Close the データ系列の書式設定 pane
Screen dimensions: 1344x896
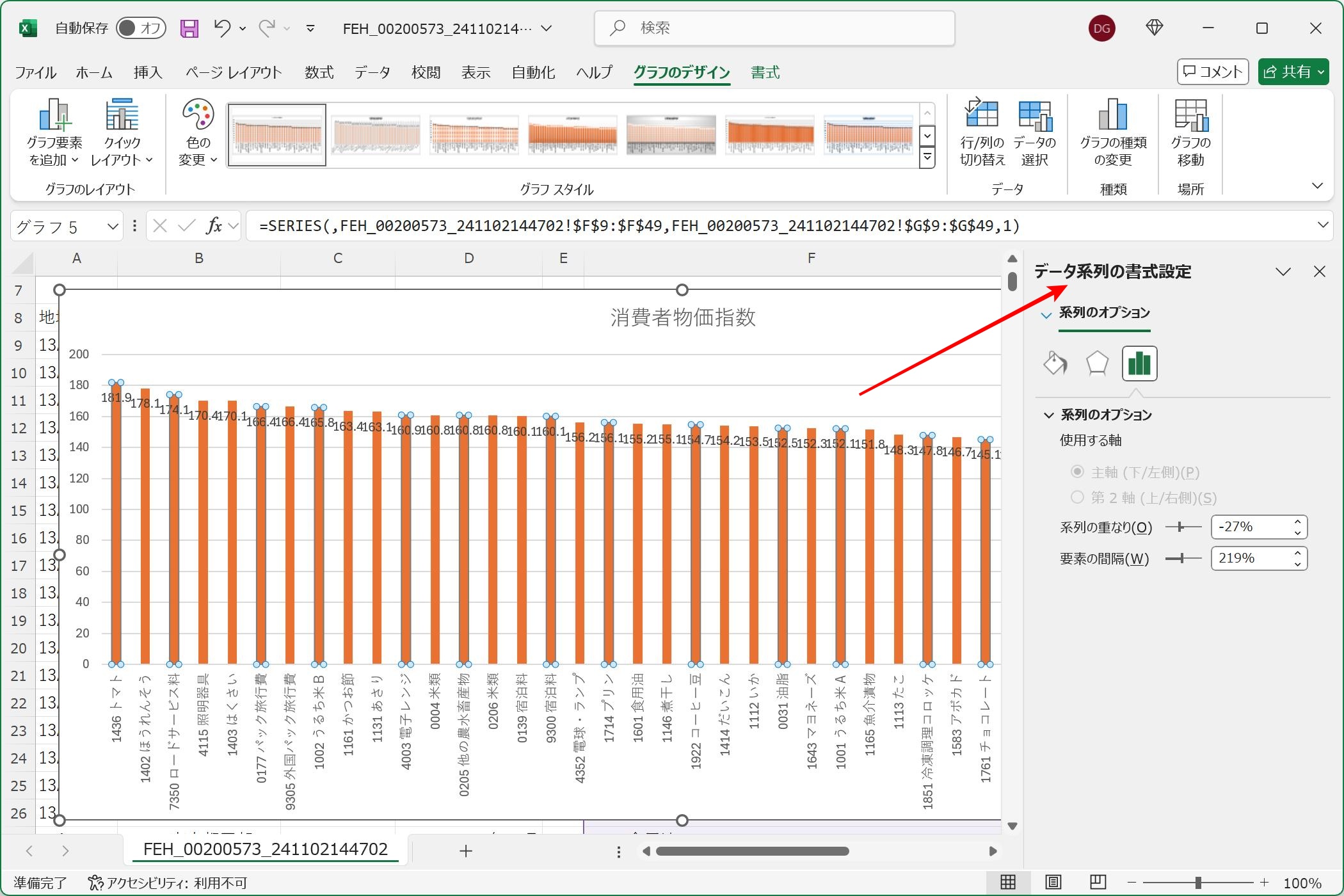pos(1320,271)
